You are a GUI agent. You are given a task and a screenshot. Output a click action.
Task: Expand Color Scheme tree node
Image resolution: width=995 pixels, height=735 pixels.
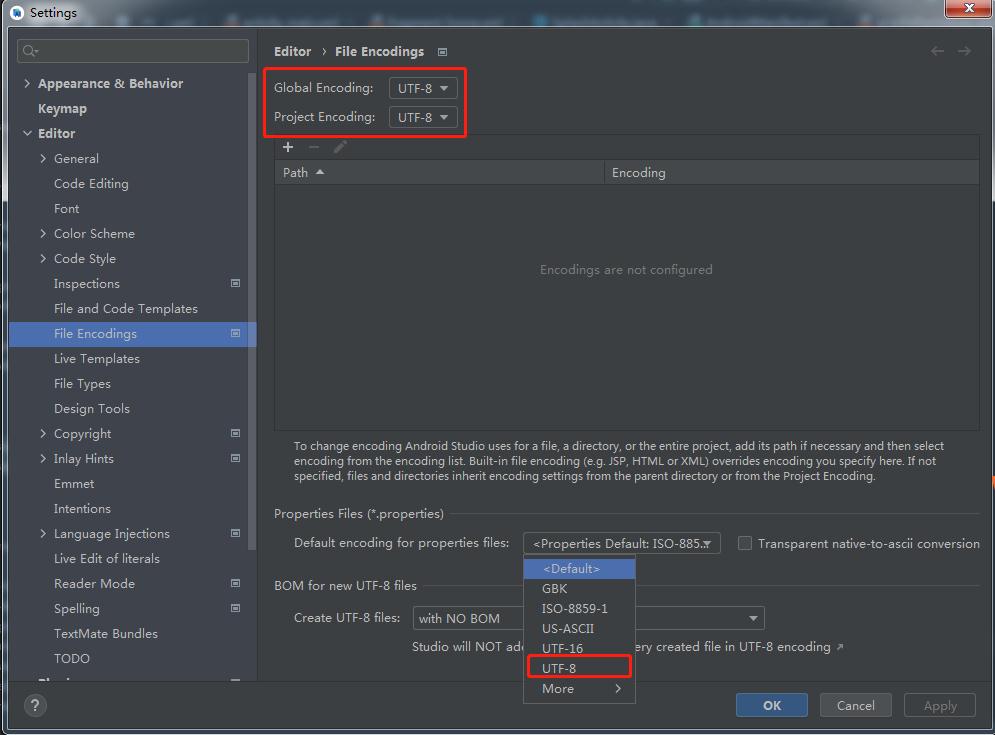(x=43, y=234)
